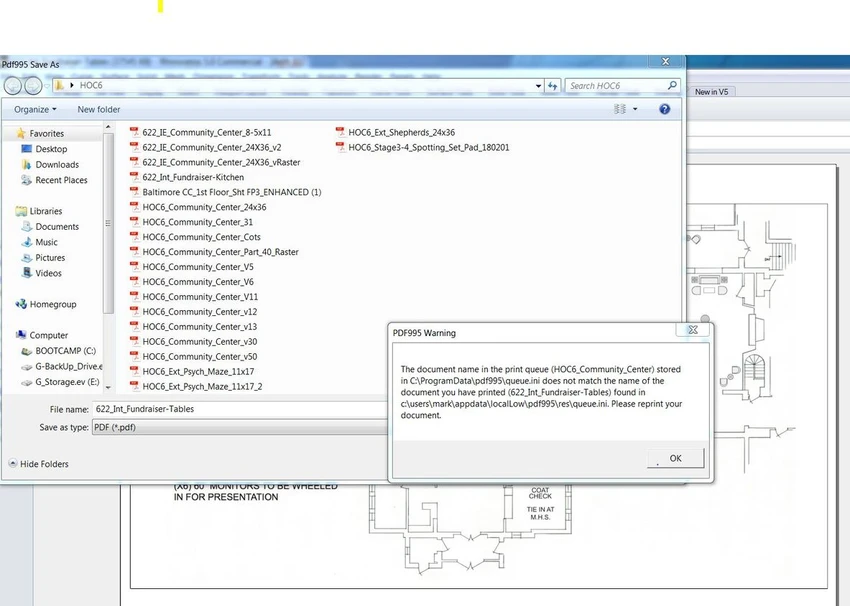Viewport: 850px width, 606px height.
Task: Select file HOC6_Community_Center_v13
Action: coord(199,327)
